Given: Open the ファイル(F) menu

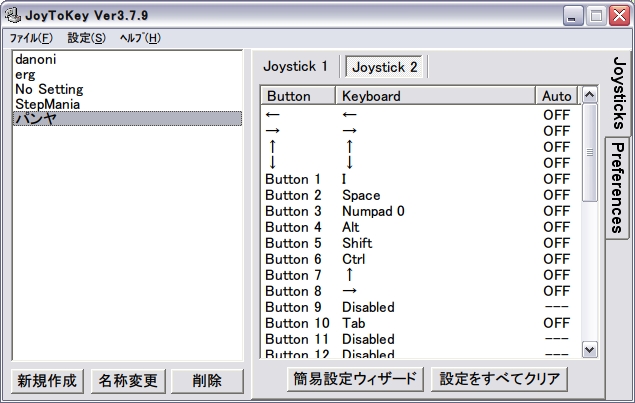Looking at the screenshot, I should tap(31, 38).
